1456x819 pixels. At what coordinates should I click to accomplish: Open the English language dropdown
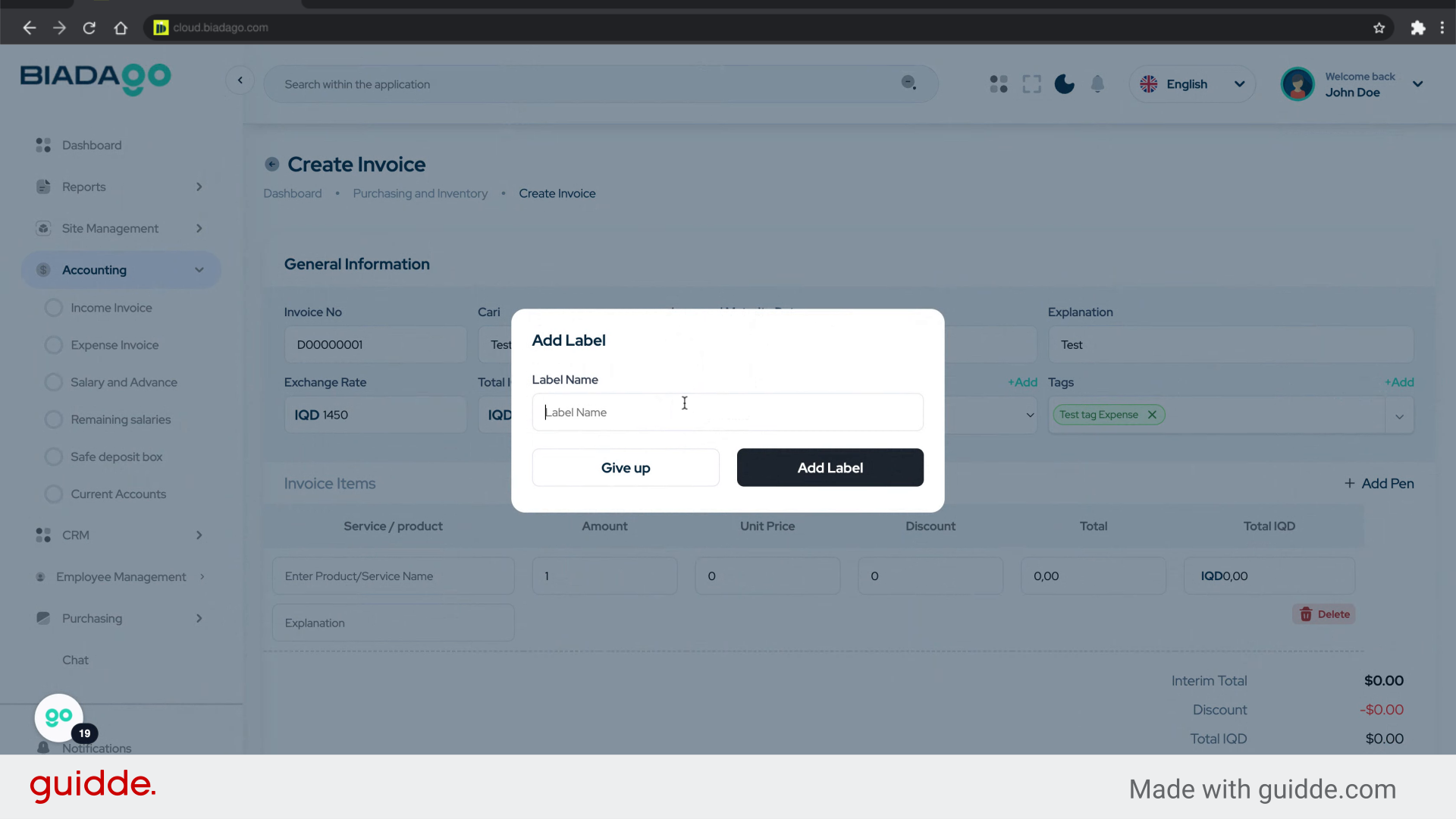(1192, 84)
